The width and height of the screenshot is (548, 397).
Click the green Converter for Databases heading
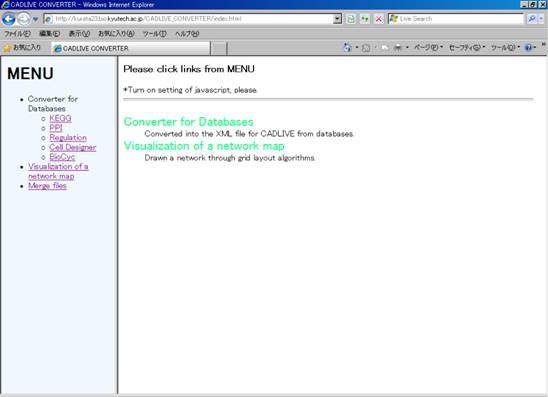(189, 122)
